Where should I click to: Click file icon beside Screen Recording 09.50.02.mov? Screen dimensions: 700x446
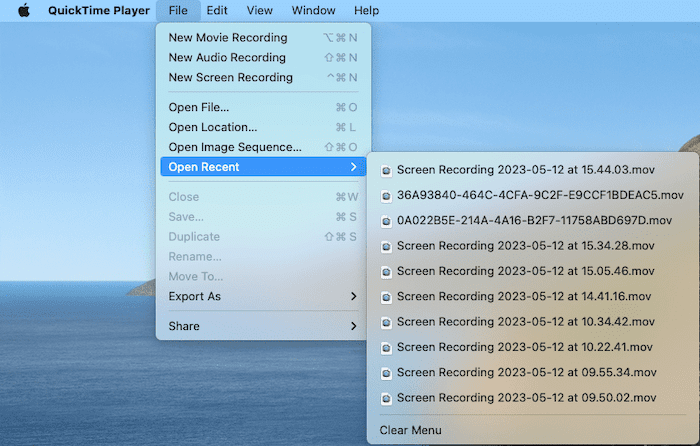(x=386, y=397)
